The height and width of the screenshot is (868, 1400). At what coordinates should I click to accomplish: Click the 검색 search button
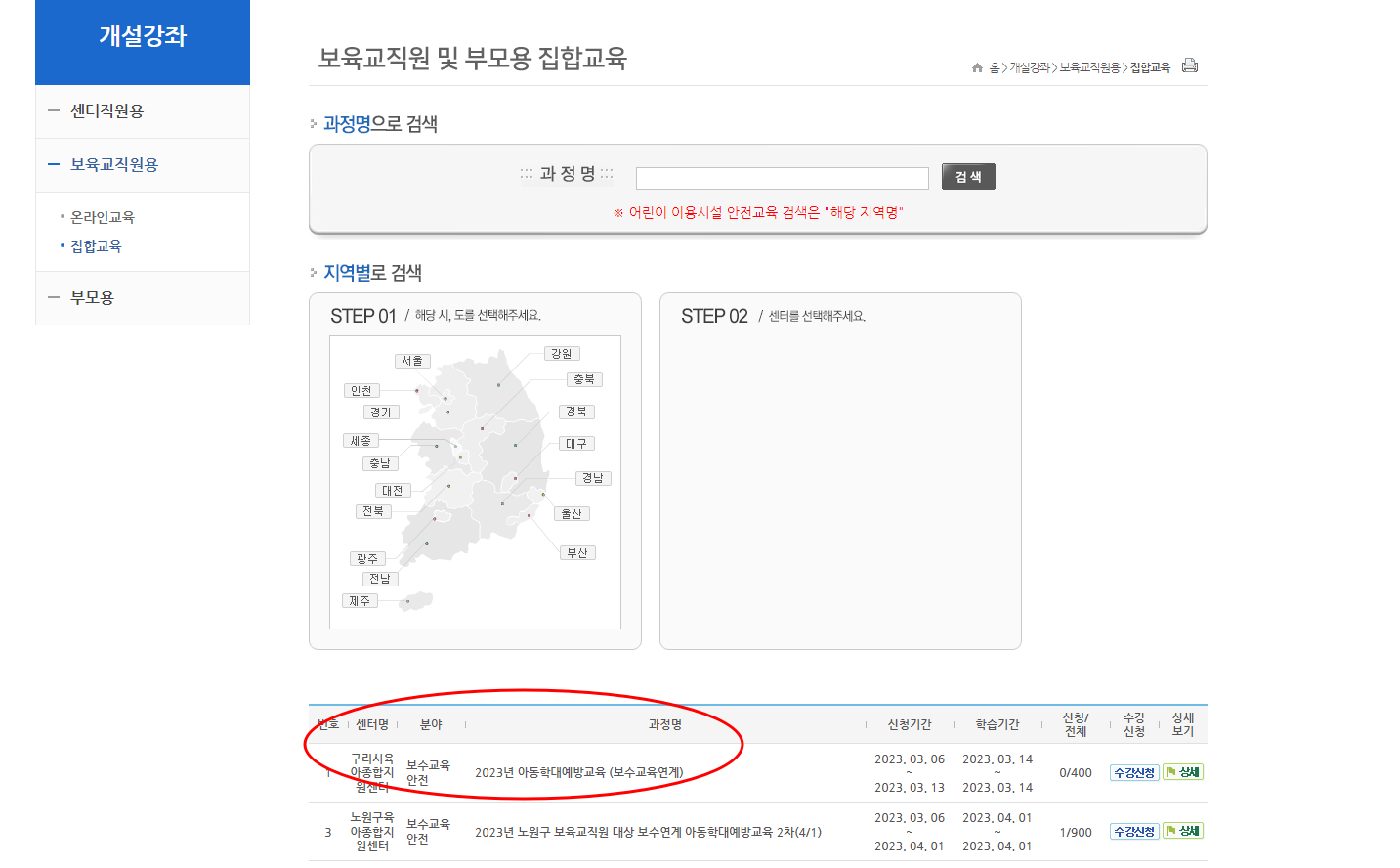[968, 176]
